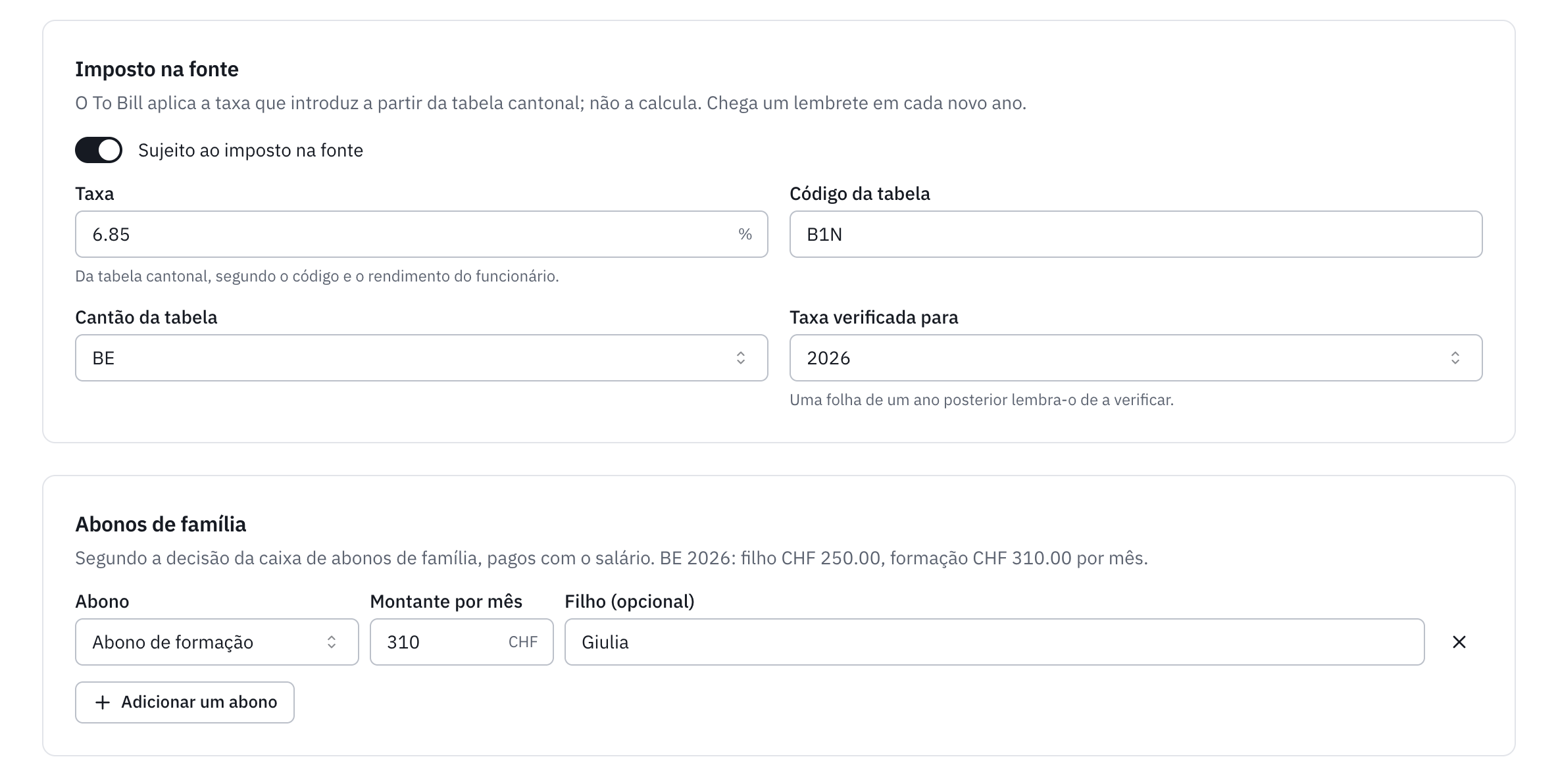Click the Adicionar um abono button
This screenshot has width=1558, height=784.
tap(184, 702)
